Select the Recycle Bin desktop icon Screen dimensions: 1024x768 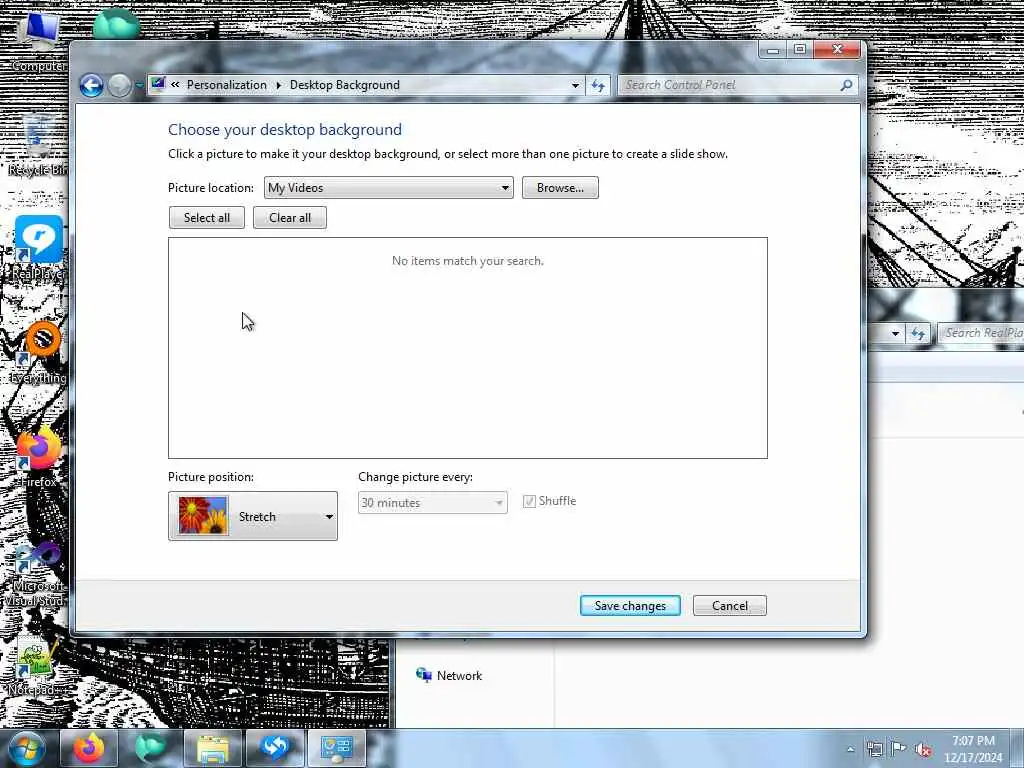point(39,145)
